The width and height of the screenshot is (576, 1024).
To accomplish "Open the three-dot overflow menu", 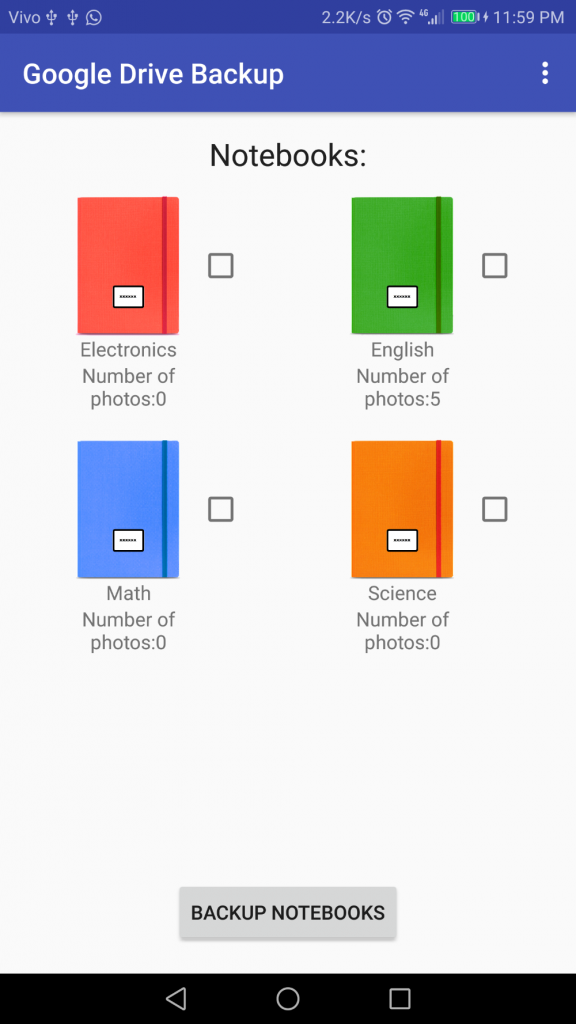I will pyautogui.click(x=545, y=73).
